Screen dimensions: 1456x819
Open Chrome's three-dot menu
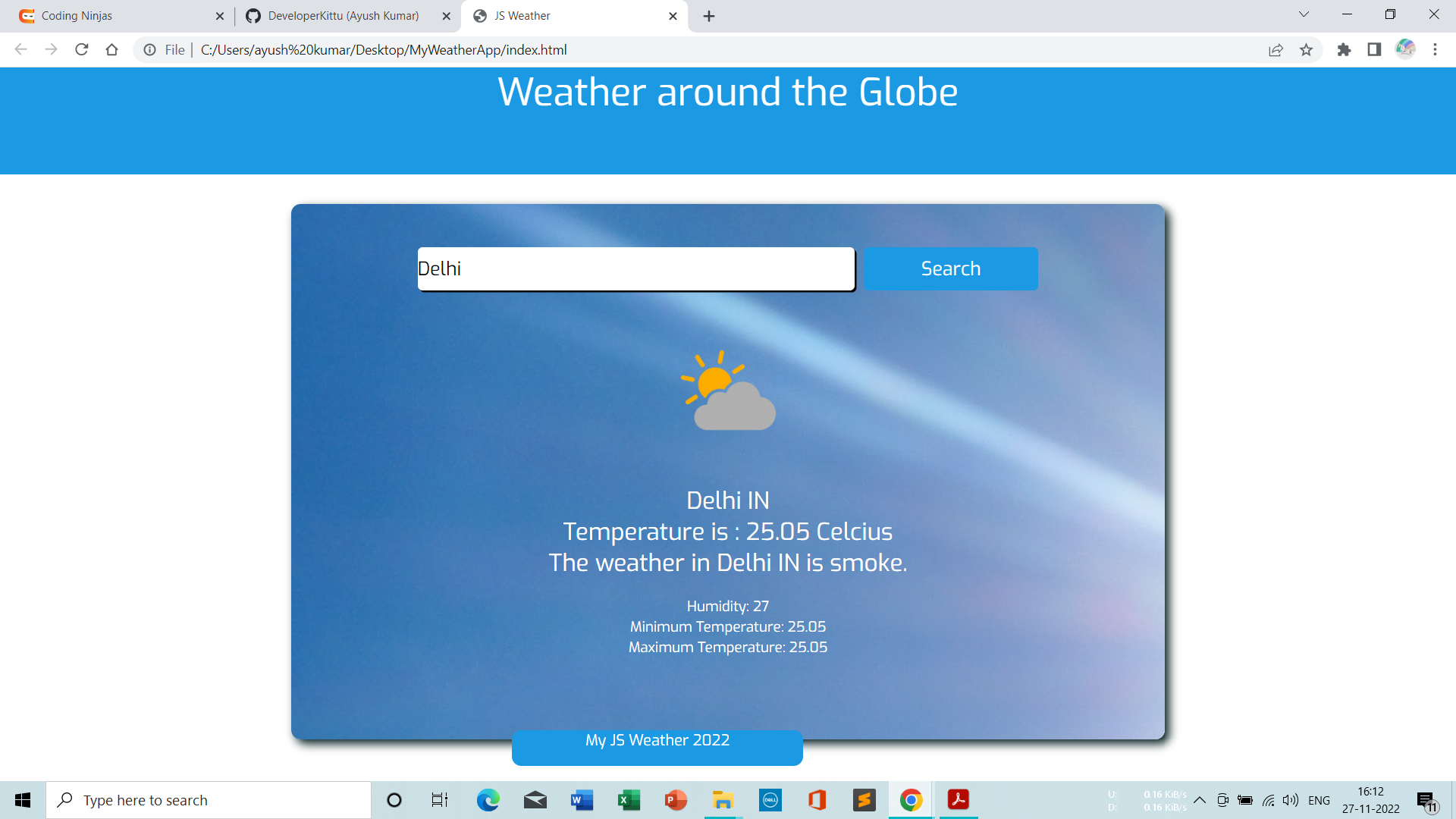(x=1435, y=49)
